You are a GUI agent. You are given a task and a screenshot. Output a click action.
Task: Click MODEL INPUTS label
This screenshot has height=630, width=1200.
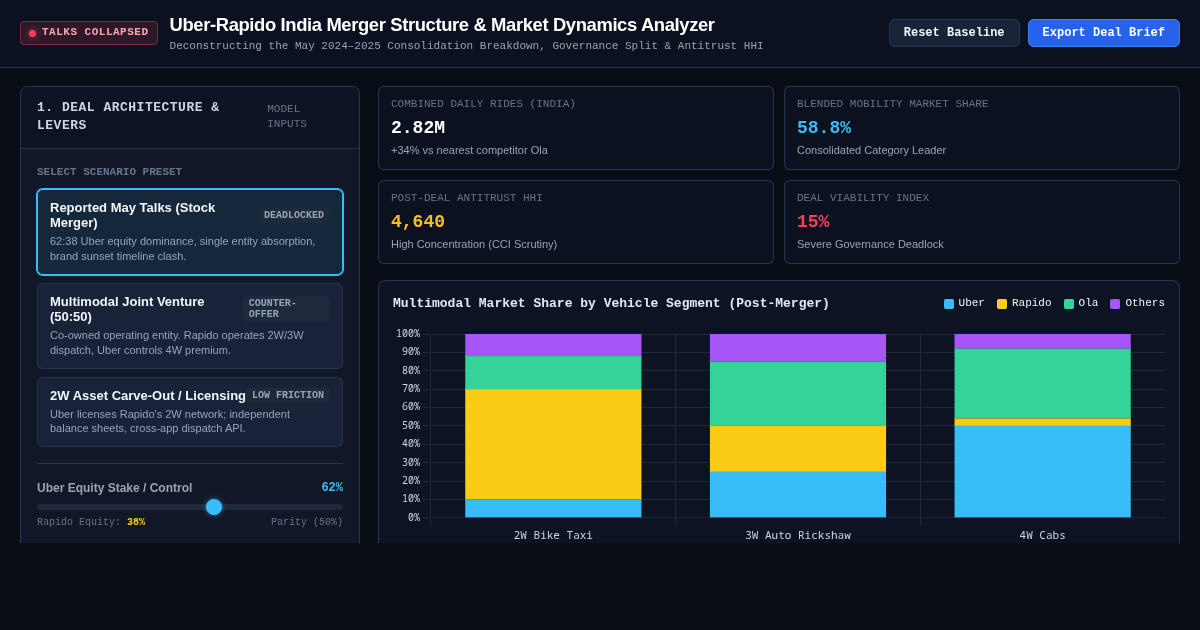point(287,117)
